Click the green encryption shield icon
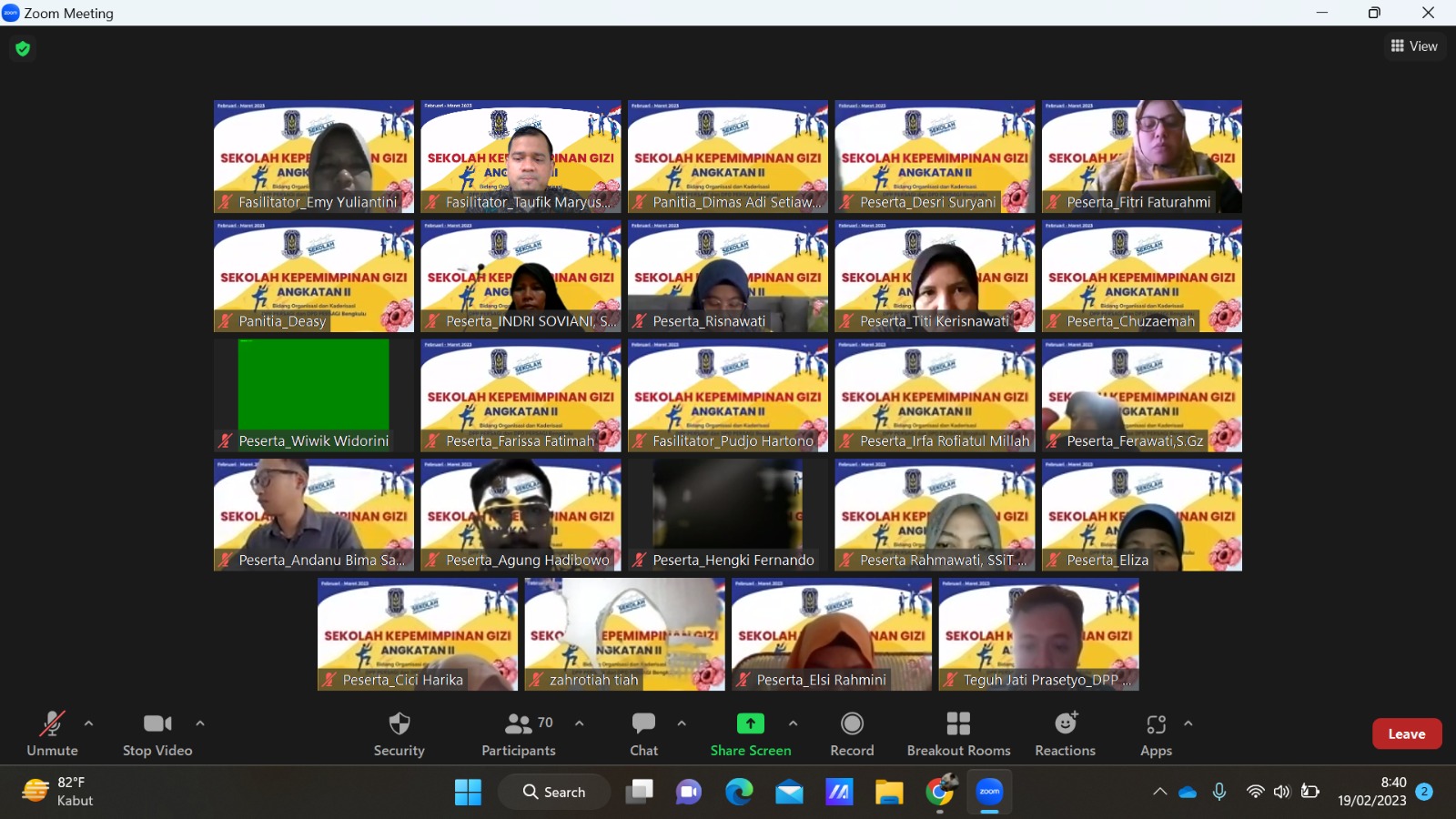This screenshot has width=1456, height=819. pyautogui.click(x=23, y=48)
